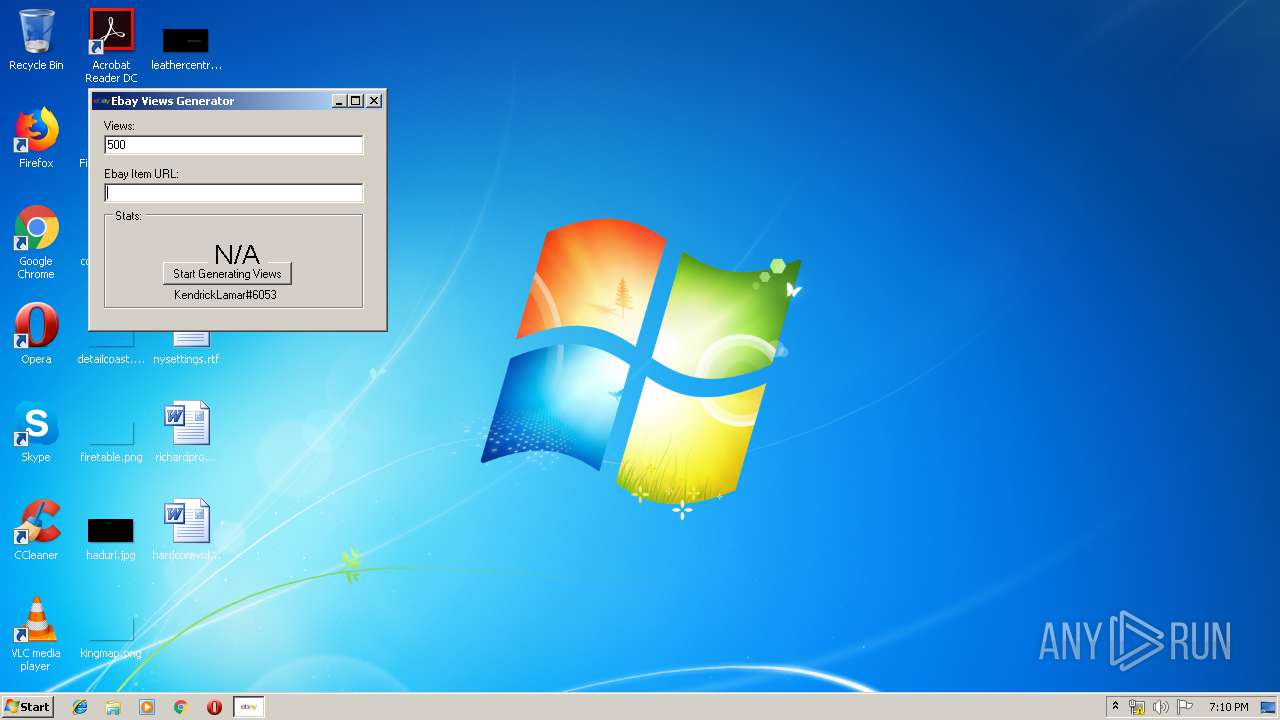Open Windows Media Player from taskbar
Screen dimensions: 1280x720
point(147,707)
